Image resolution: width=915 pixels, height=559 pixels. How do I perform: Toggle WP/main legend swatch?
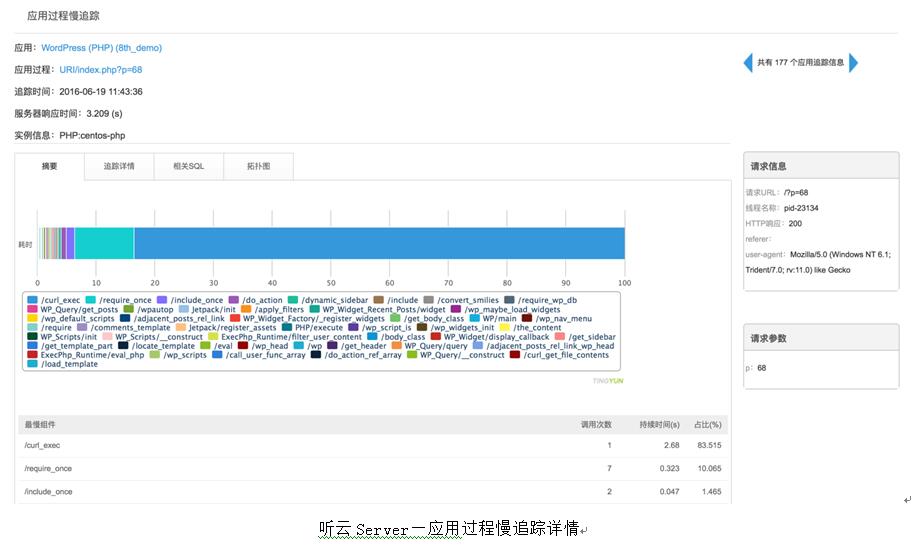click(475, 319)
